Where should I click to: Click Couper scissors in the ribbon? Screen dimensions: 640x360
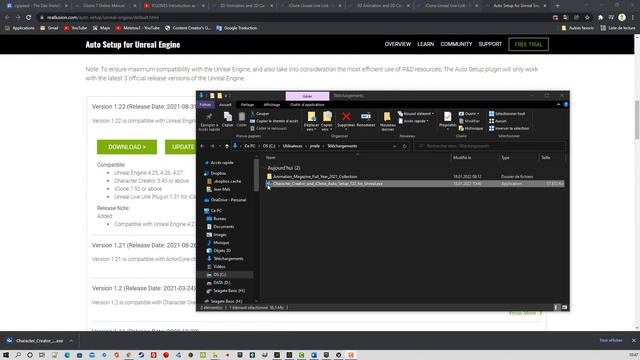tap(260, 113)
